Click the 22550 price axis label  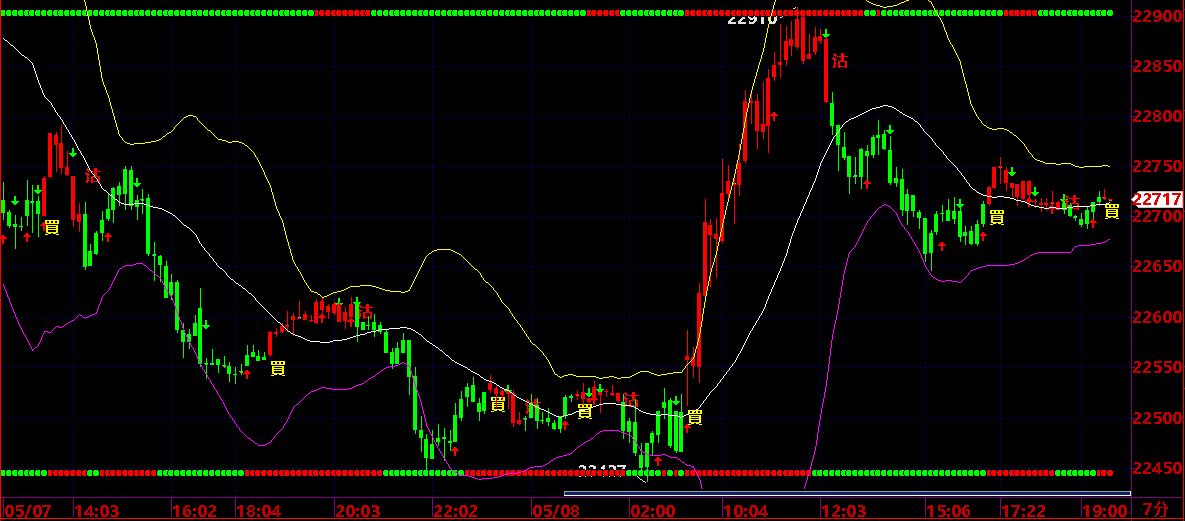point(1157,368)
